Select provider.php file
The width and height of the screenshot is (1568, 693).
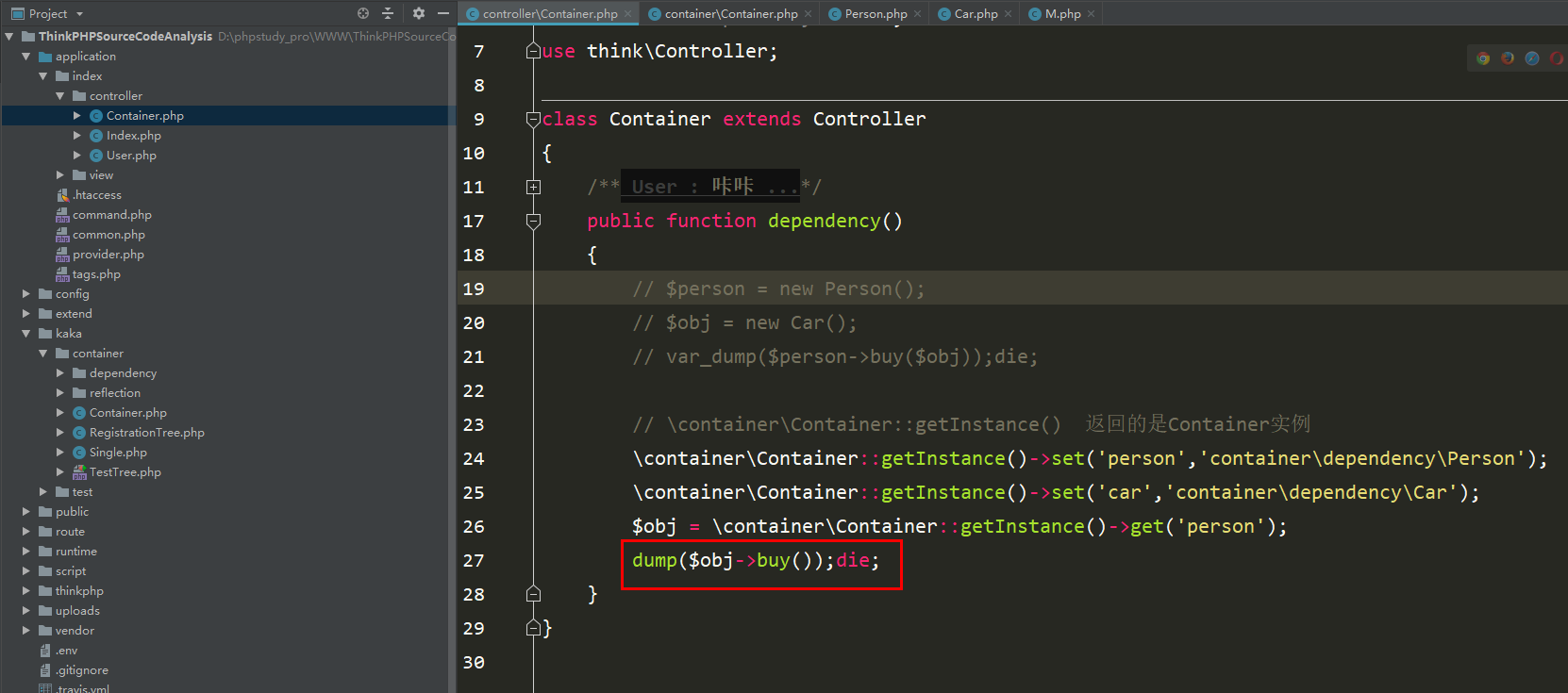pyautogui.click(x=108, y=255)
